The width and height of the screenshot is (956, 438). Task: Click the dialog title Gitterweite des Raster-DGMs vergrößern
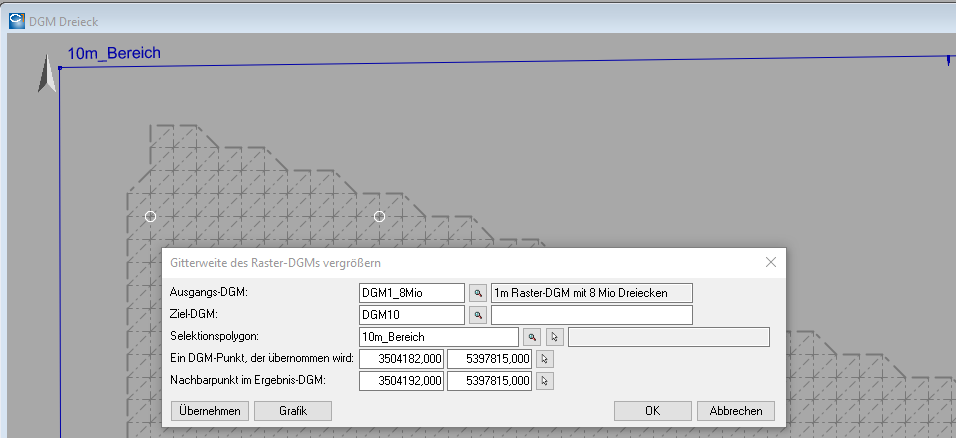click(x=274, y=263)
